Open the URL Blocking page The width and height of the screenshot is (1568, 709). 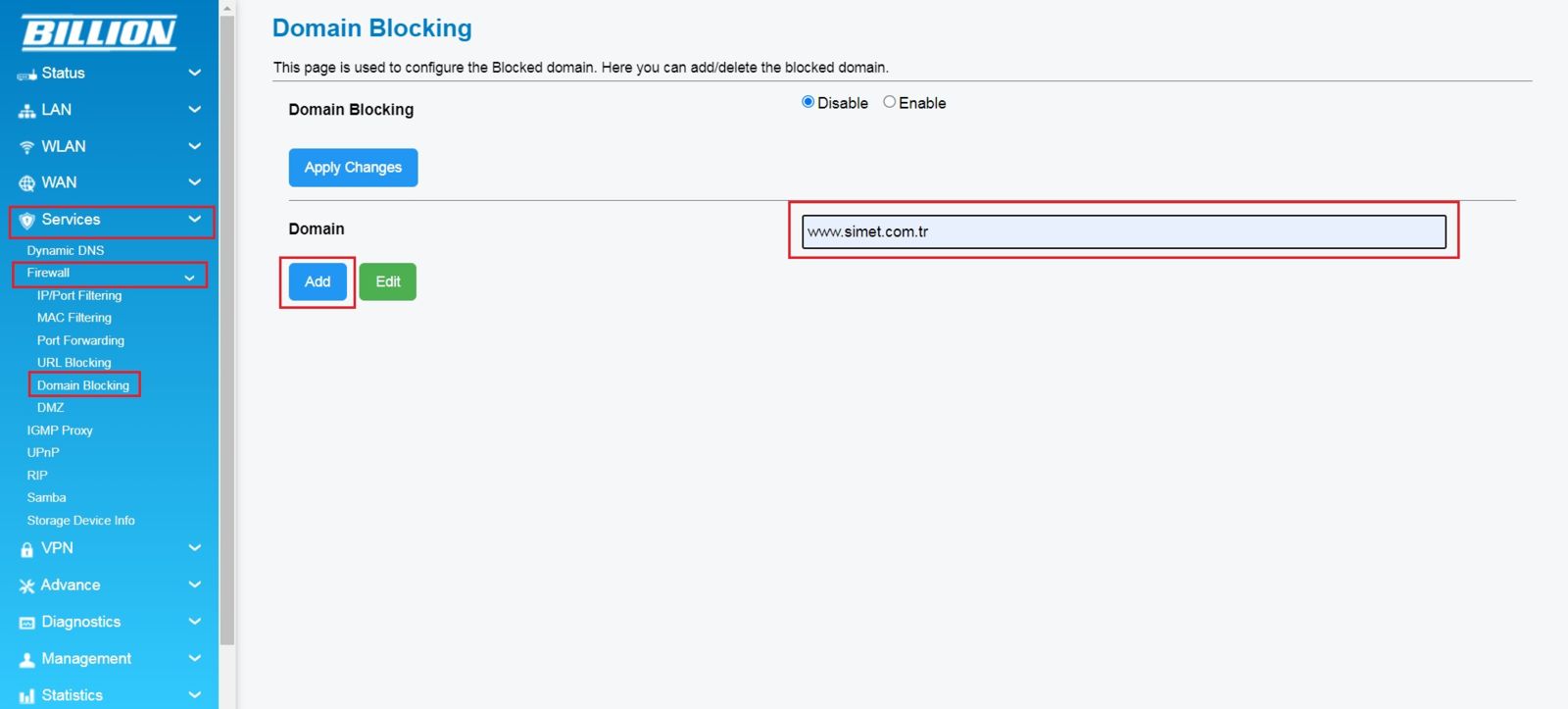(x=73, y=363)
